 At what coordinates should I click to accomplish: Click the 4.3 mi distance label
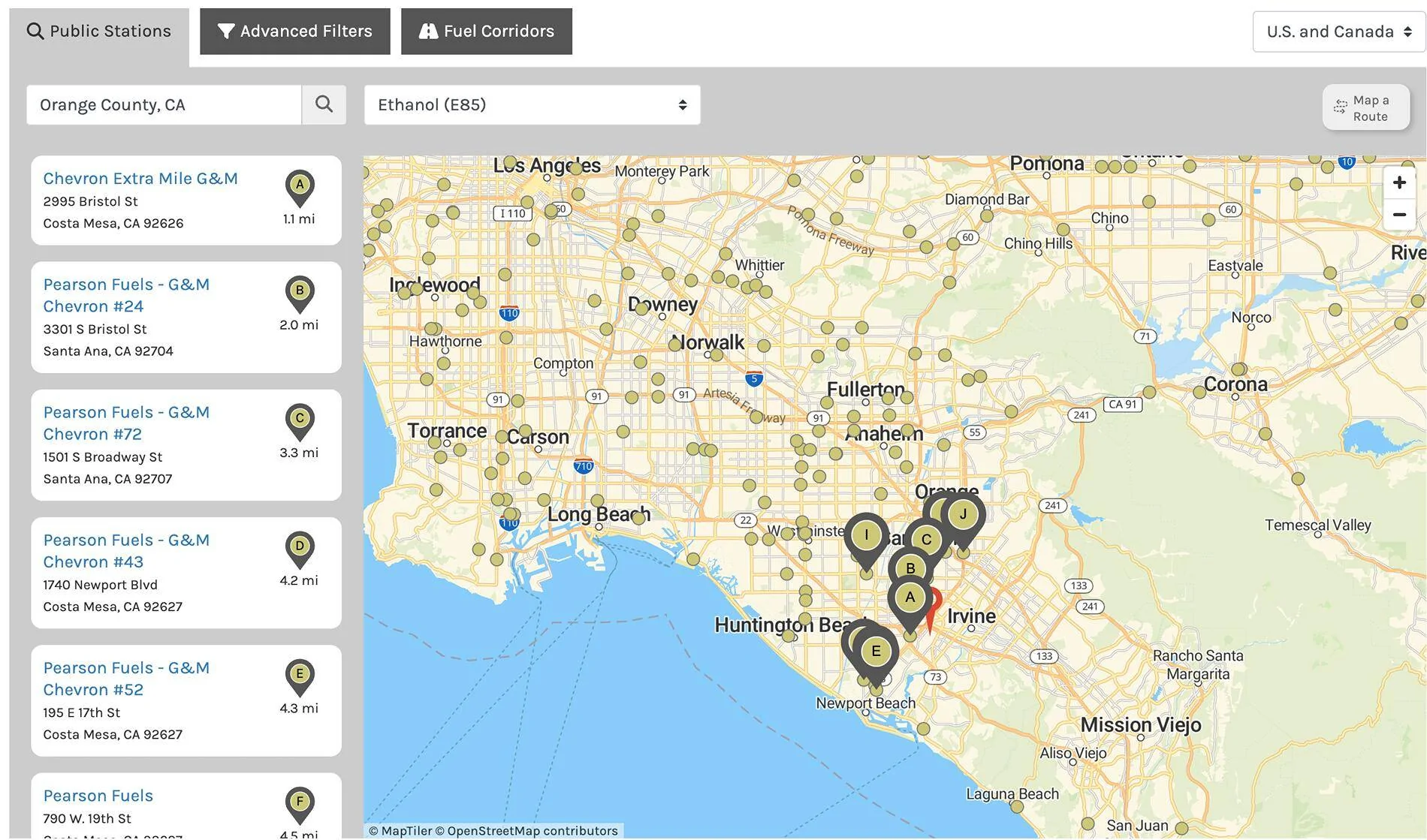point(299,708)
